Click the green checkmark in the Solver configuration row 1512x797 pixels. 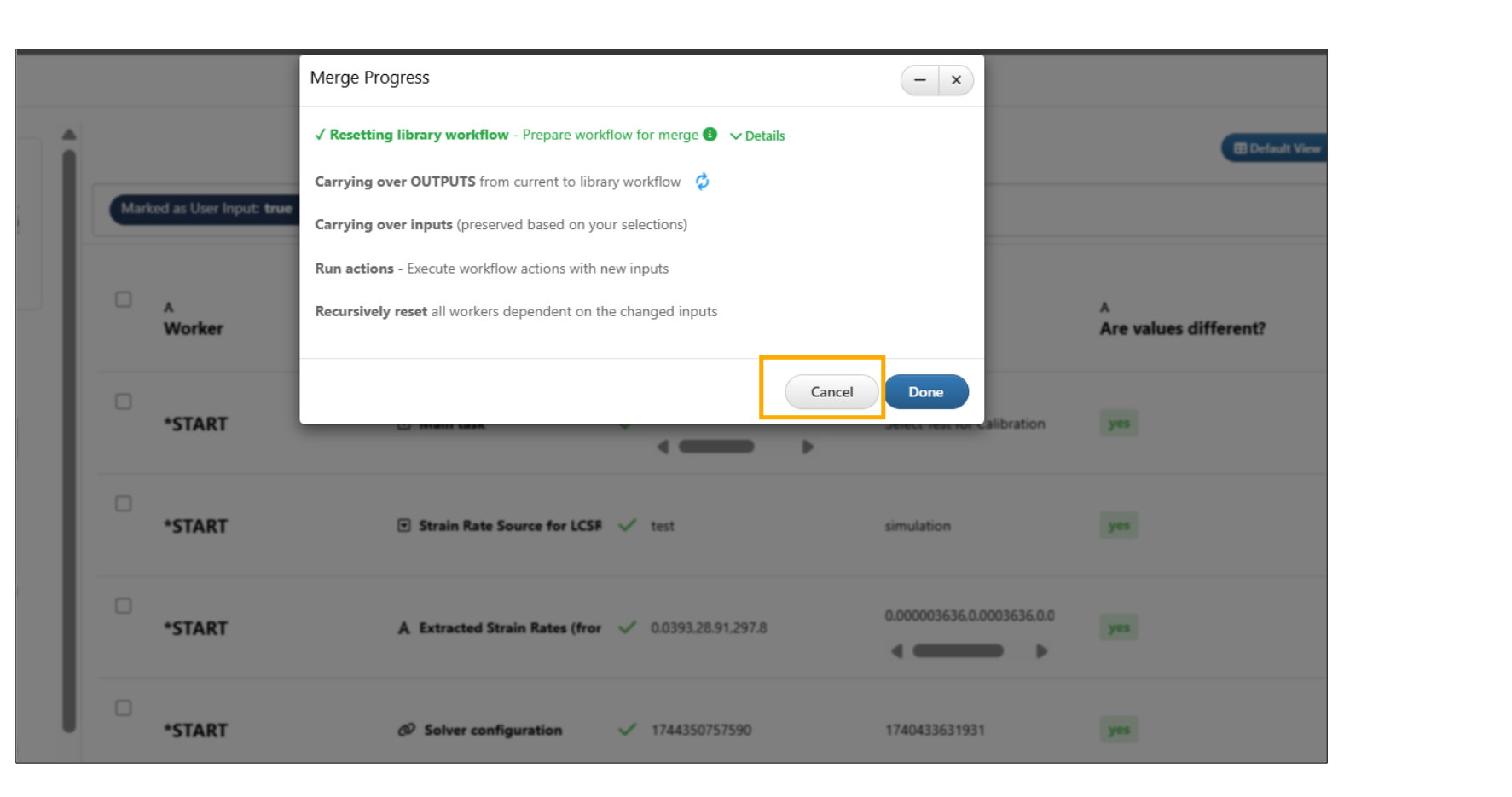point(627,730)
